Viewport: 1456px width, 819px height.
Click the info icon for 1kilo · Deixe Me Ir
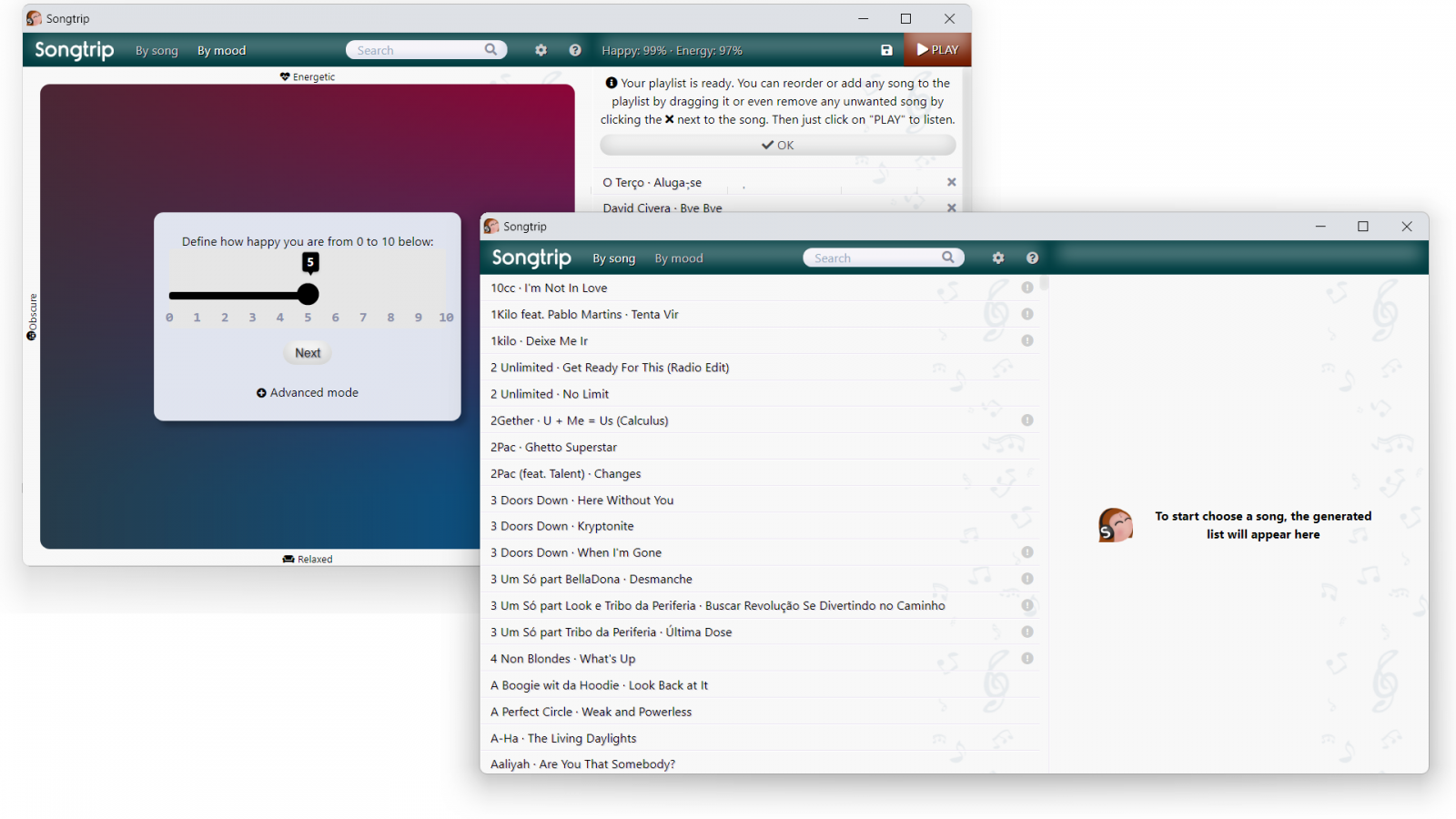pos(1027,340)
